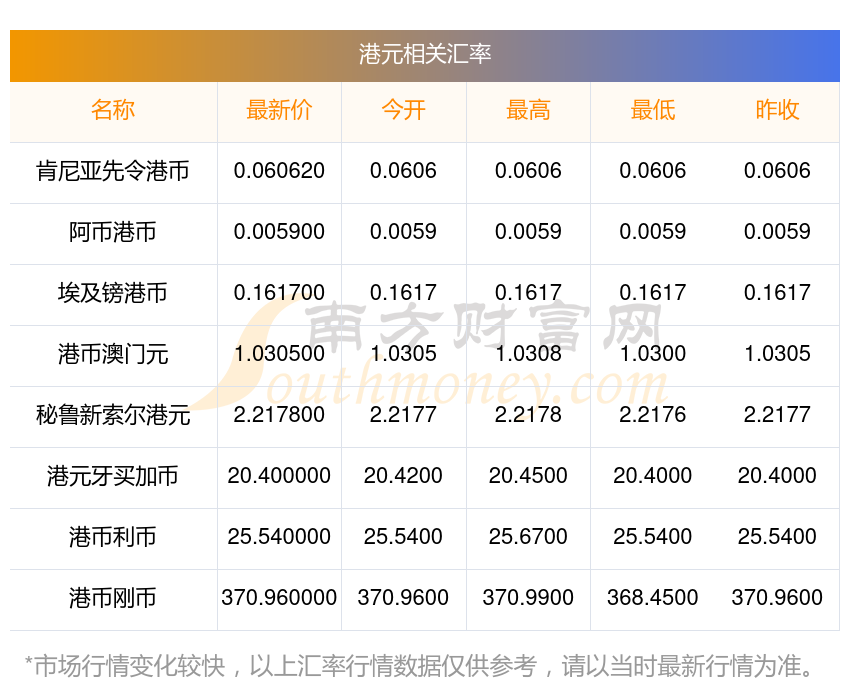
Task: Click the 最高 value 20.4500
Action: click(528, 476)
